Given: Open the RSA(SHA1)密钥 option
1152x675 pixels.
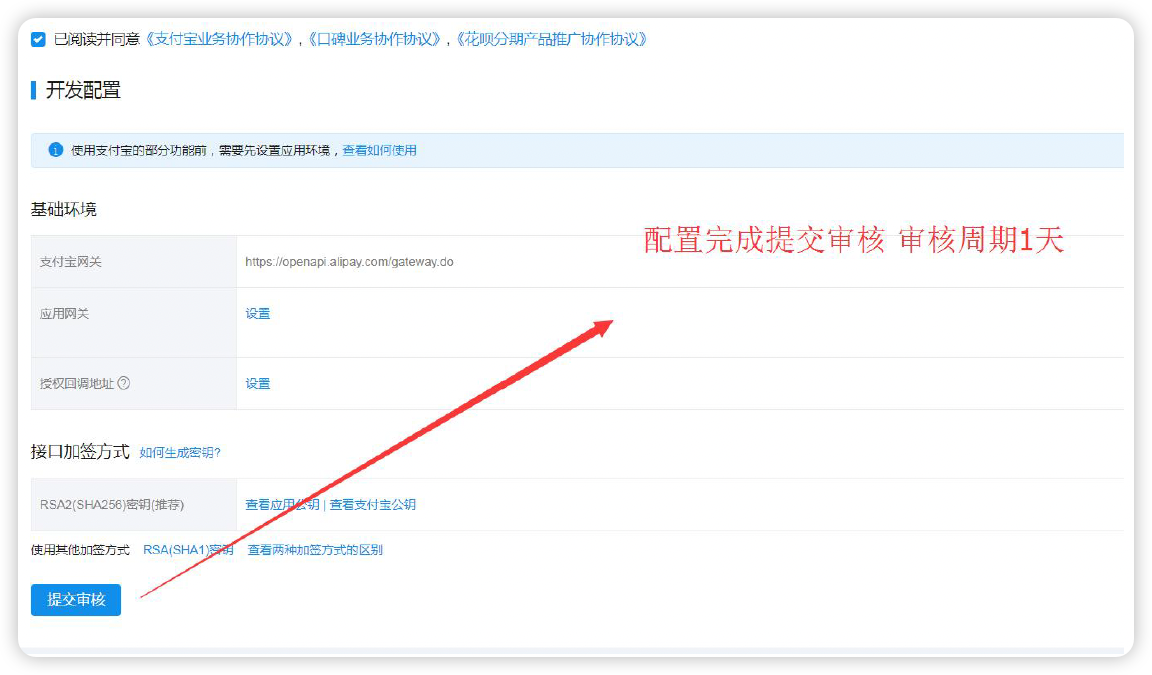Looking at the screenshot, I should 188,549.
